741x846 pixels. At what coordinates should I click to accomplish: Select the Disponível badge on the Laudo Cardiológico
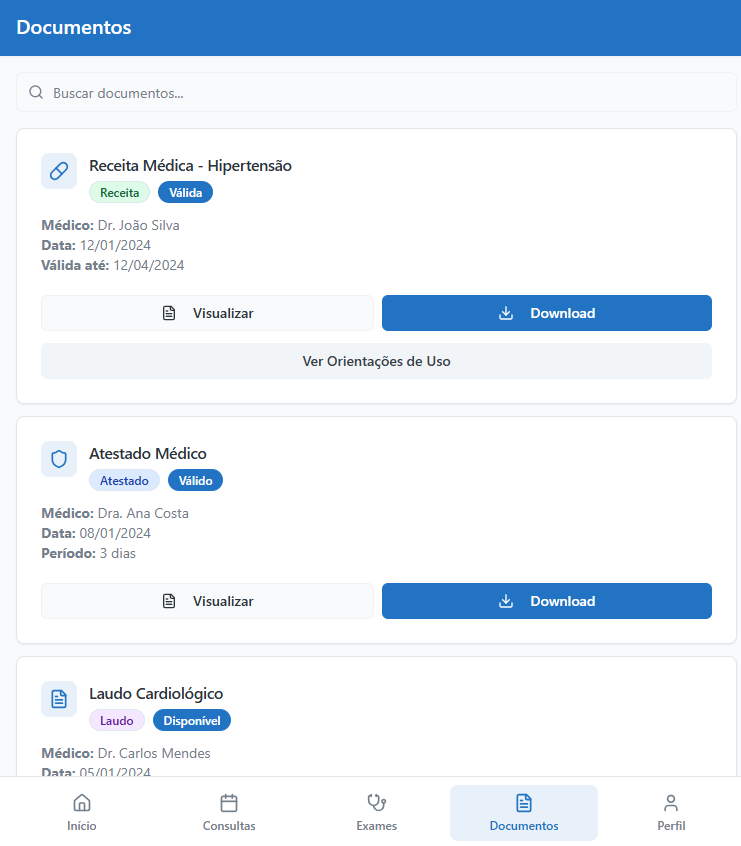(191, 720)
